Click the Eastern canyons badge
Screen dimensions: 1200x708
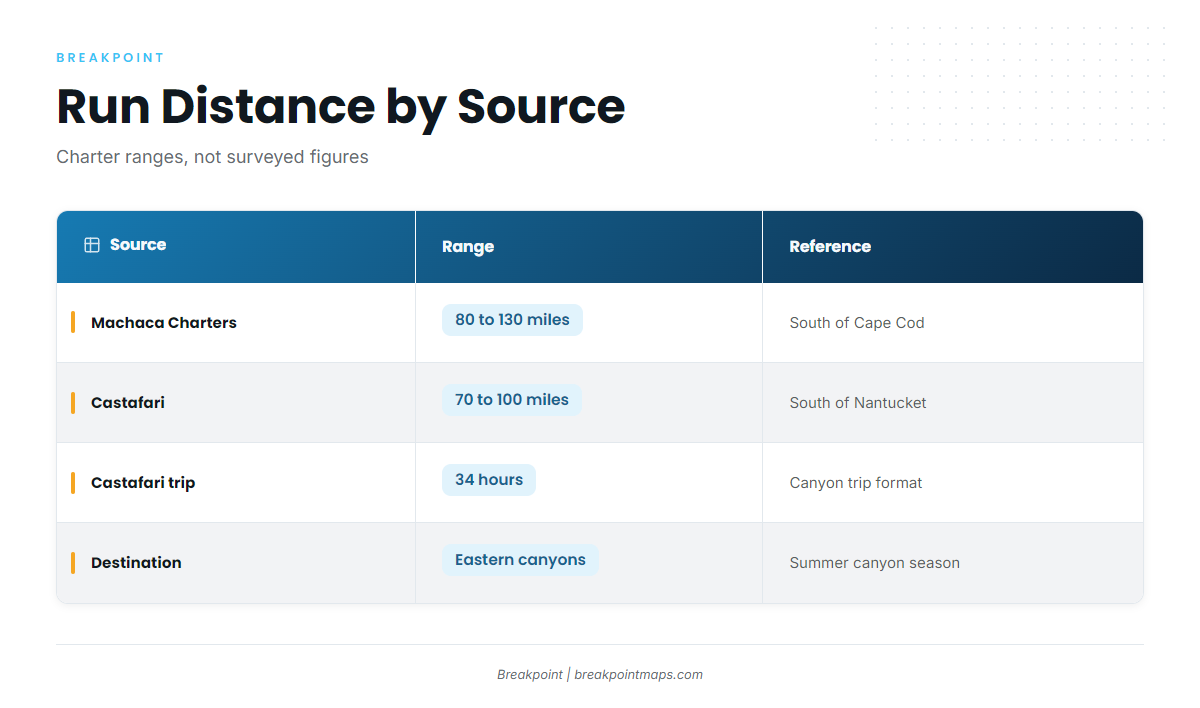520,560
